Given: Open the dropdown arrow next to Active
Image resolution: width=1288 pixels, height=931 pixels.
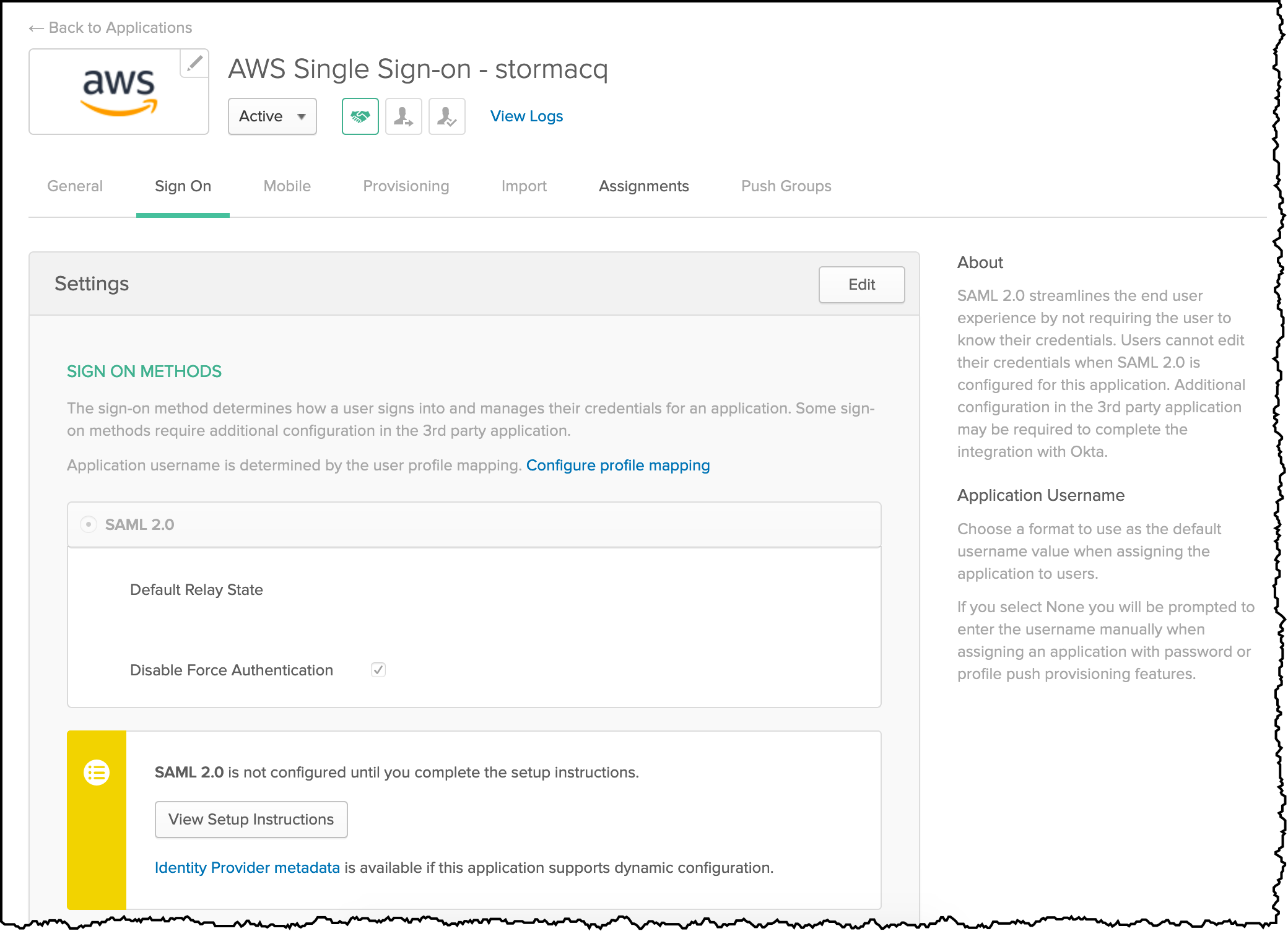Looking at the screenshot, I should [x=302, y=116].
